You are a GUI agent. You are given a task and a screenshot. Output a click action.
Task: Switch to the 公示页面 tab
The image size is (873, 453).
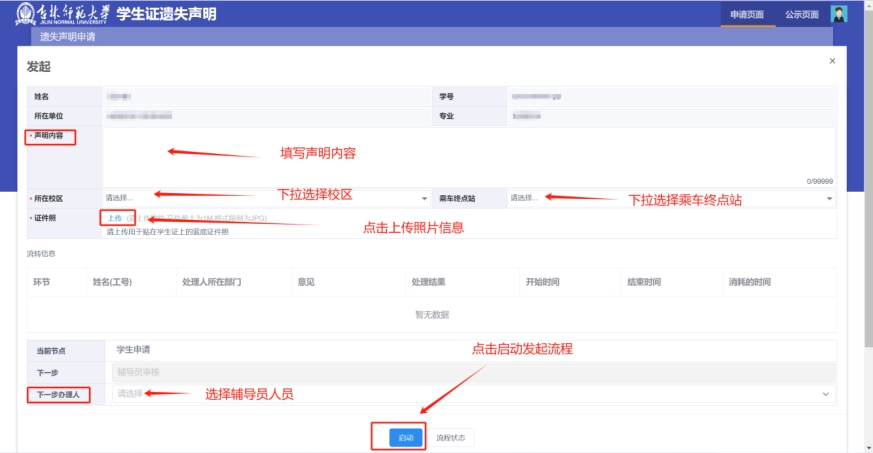(801, 15)
